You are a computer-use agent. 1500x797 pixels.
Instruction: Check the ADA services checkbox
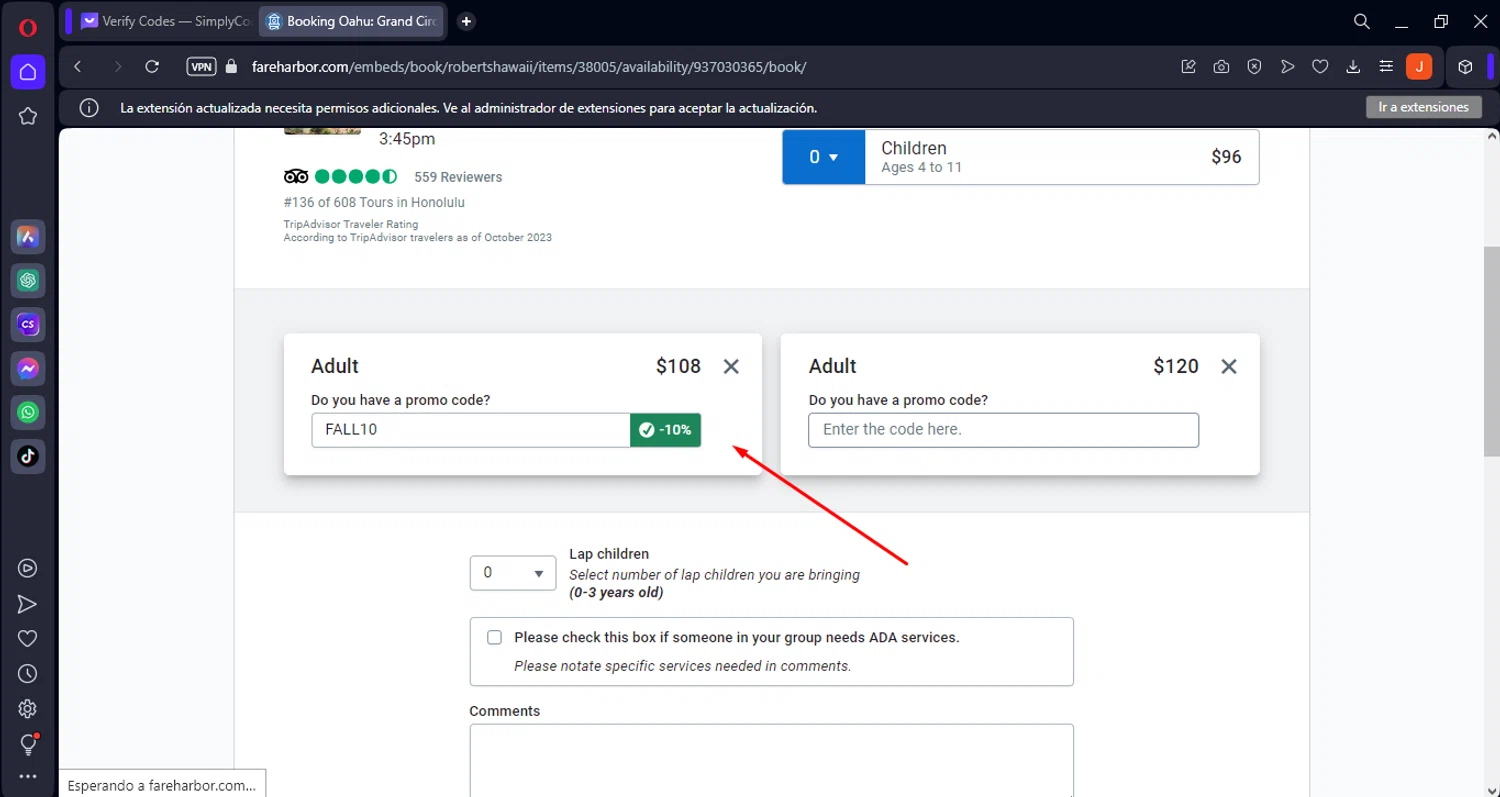[x=494, y=637]
